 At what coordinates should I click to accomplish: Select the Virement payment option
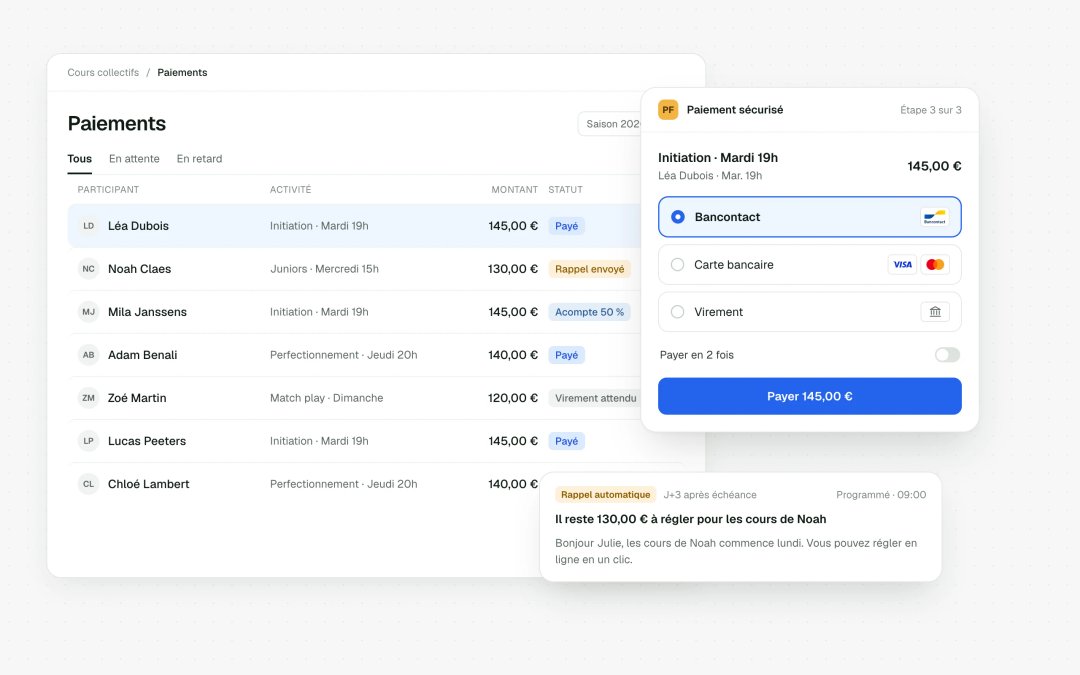point(809,312)
